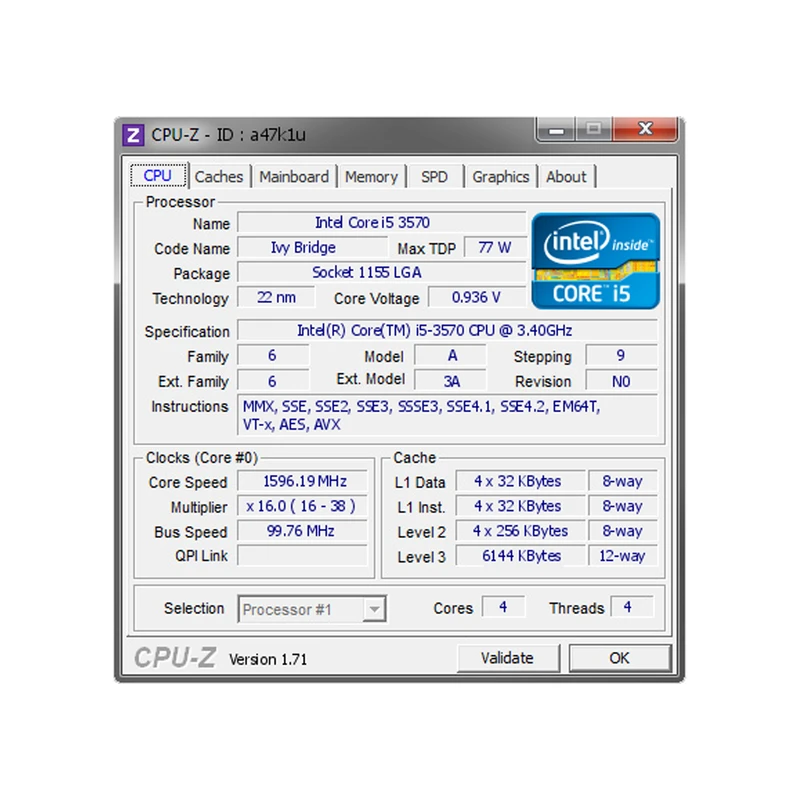Close the CPU-Z window

tap(645, 130)
